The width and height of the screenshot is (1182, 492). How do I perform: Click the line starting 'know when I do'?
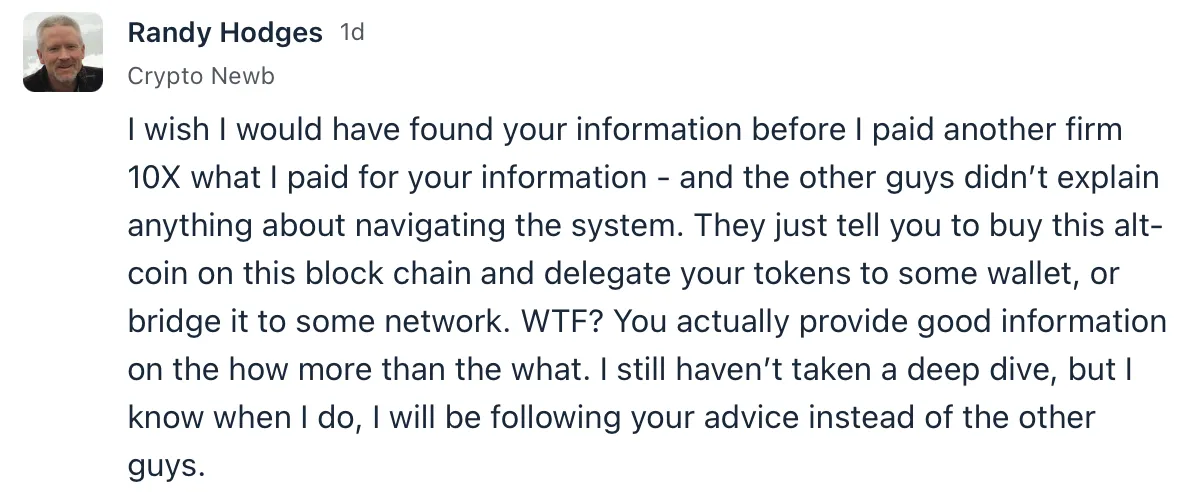coord(611,418)
